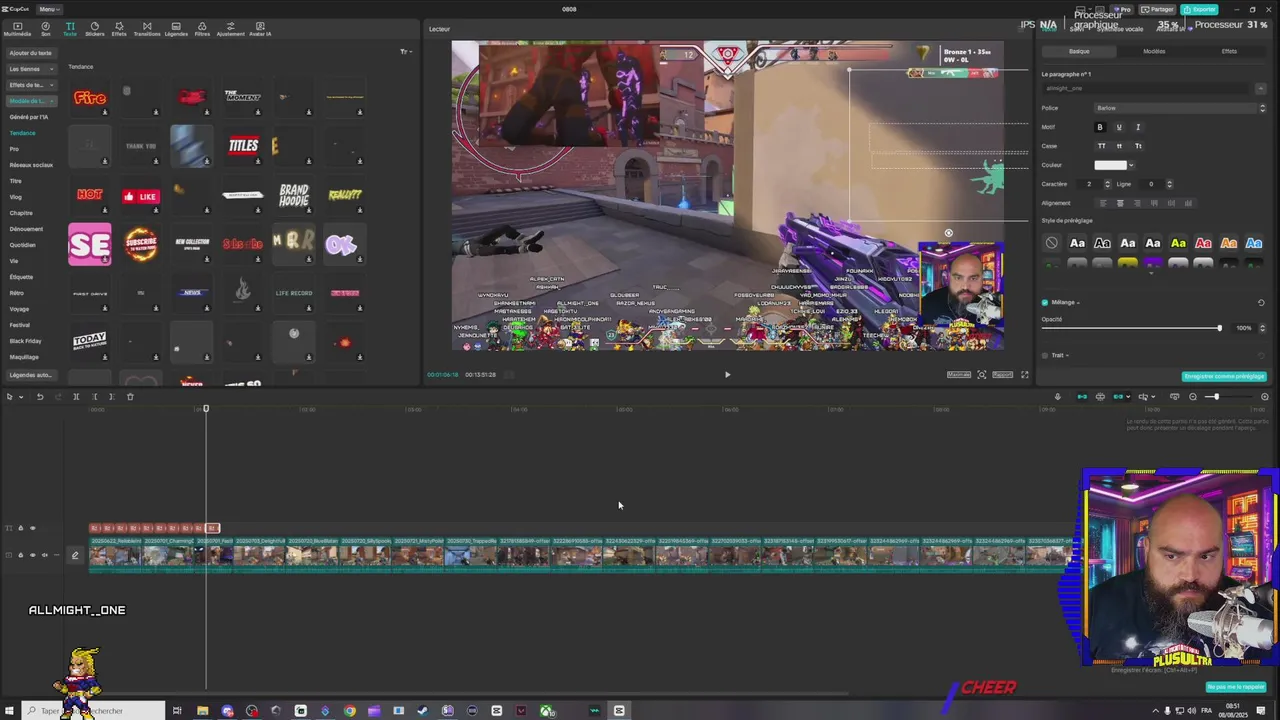Click the white Couleur swatch
This screenshot has width=1280, height=720.
pos(1110,165)
